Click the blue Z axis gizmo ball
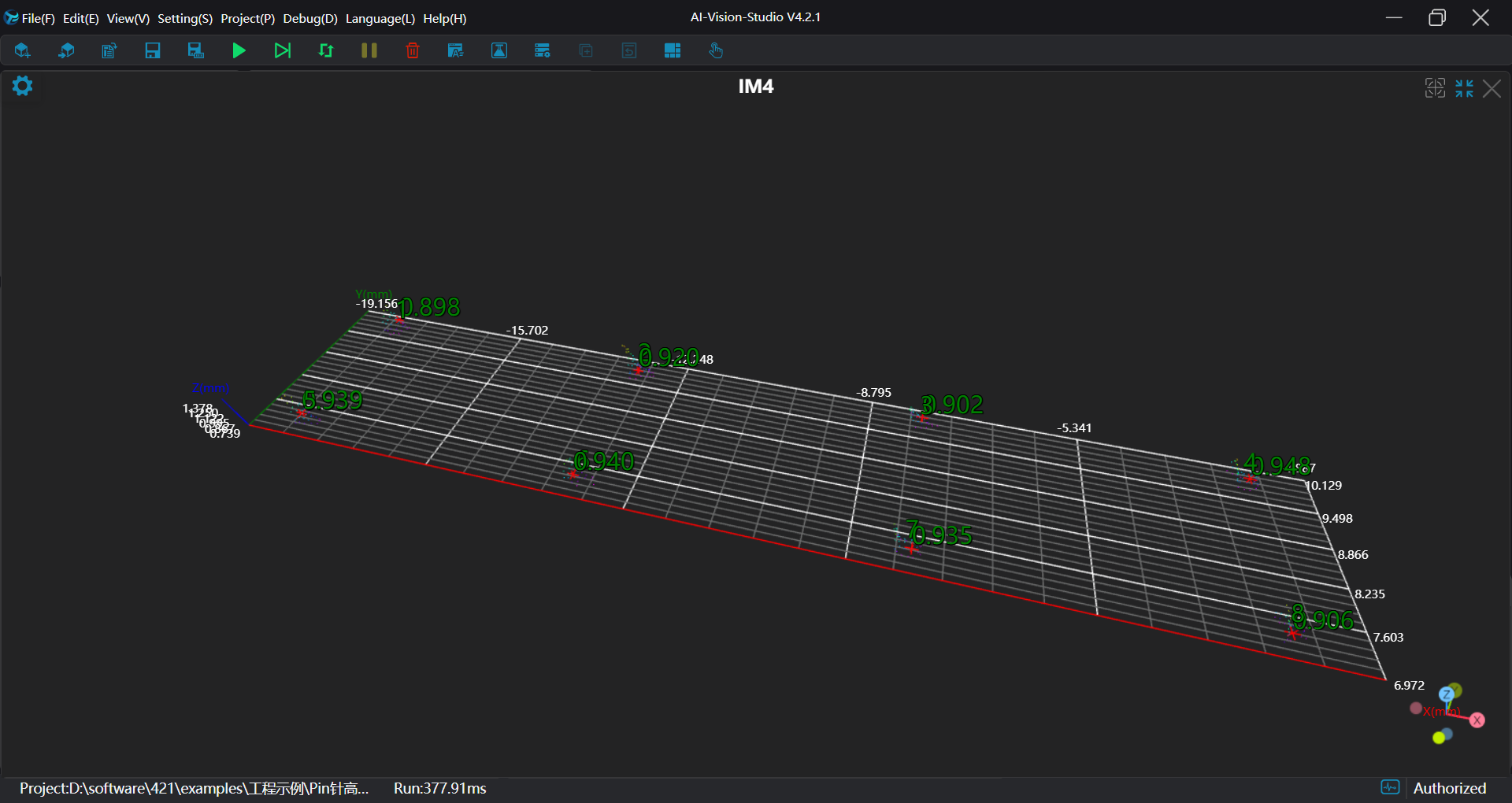This screenshot has height=803, width=1512. (1446, 694)
